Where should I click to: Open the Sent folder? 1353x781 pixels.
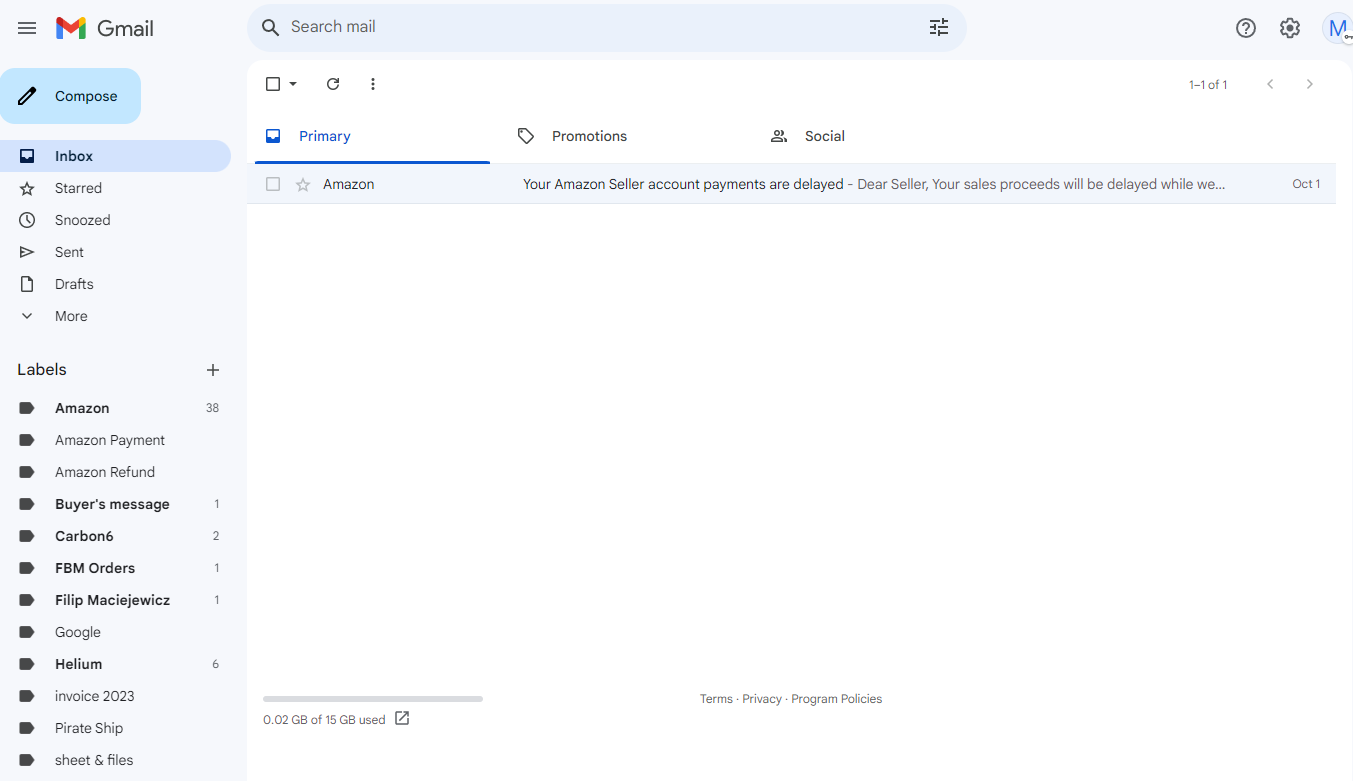click(115, 252)
